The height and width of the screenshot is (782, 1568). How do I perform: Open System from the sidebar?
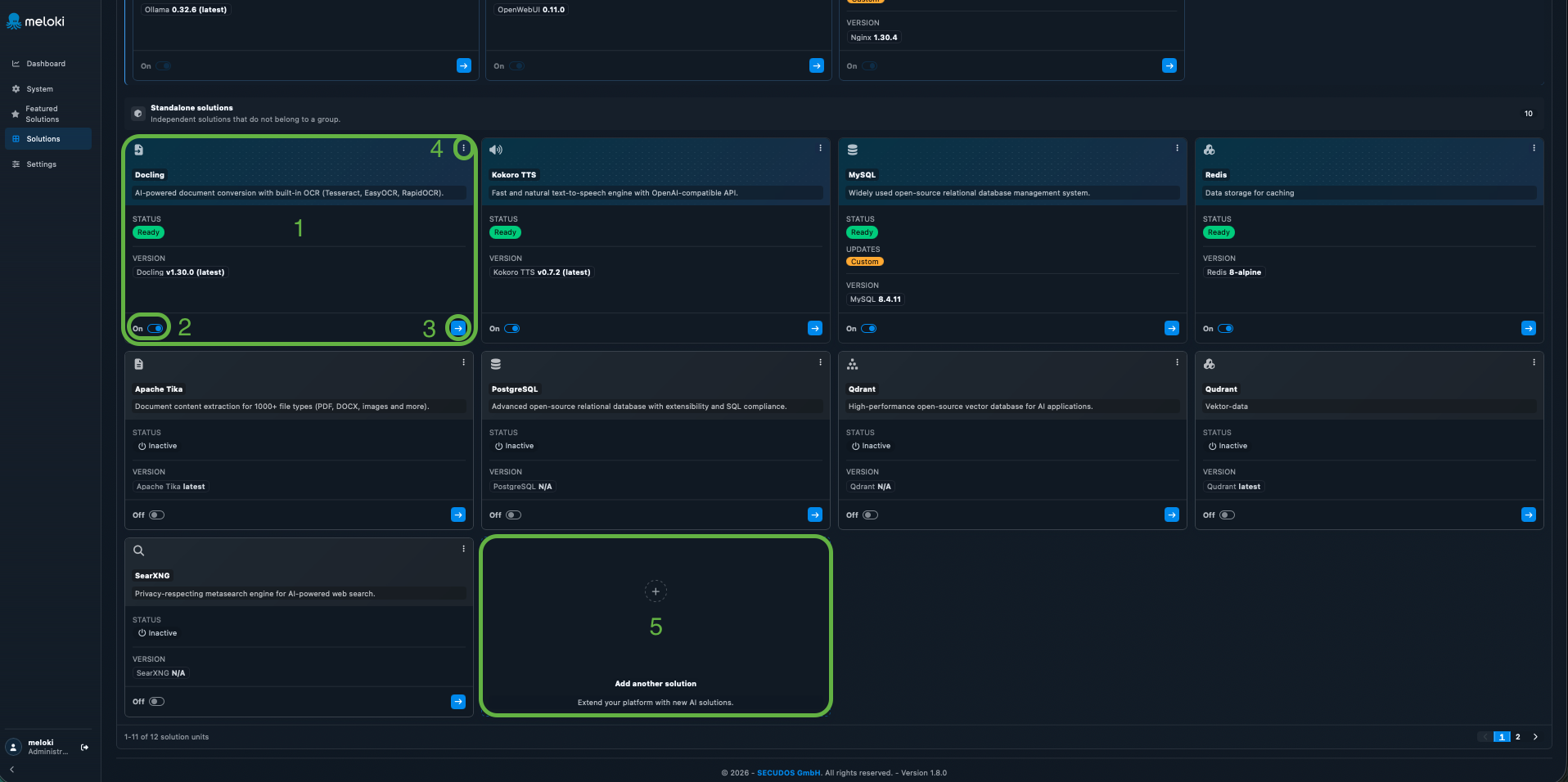(48, 89)
